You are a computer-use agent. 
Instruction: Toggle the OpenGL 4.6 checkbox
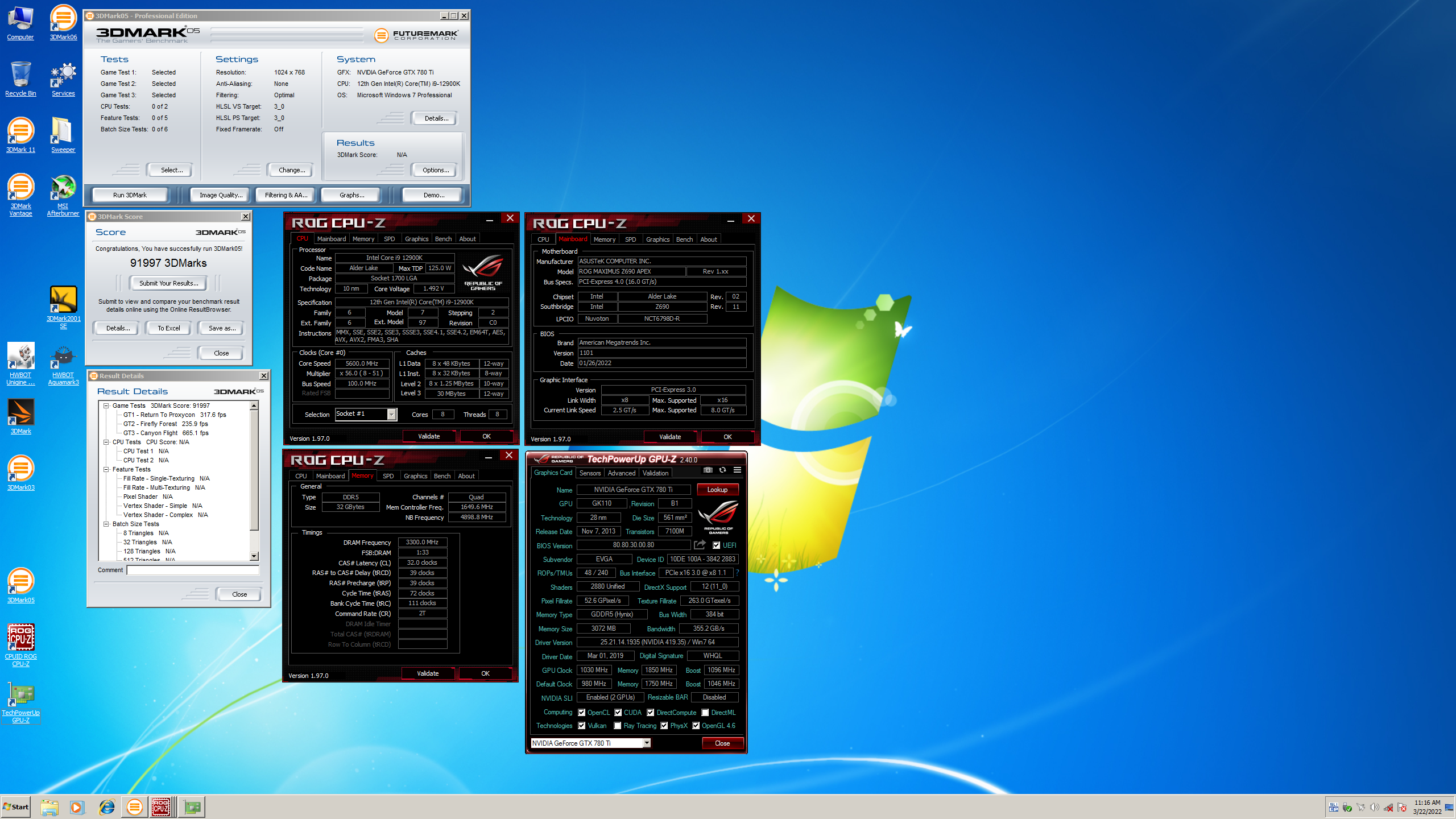696,726
